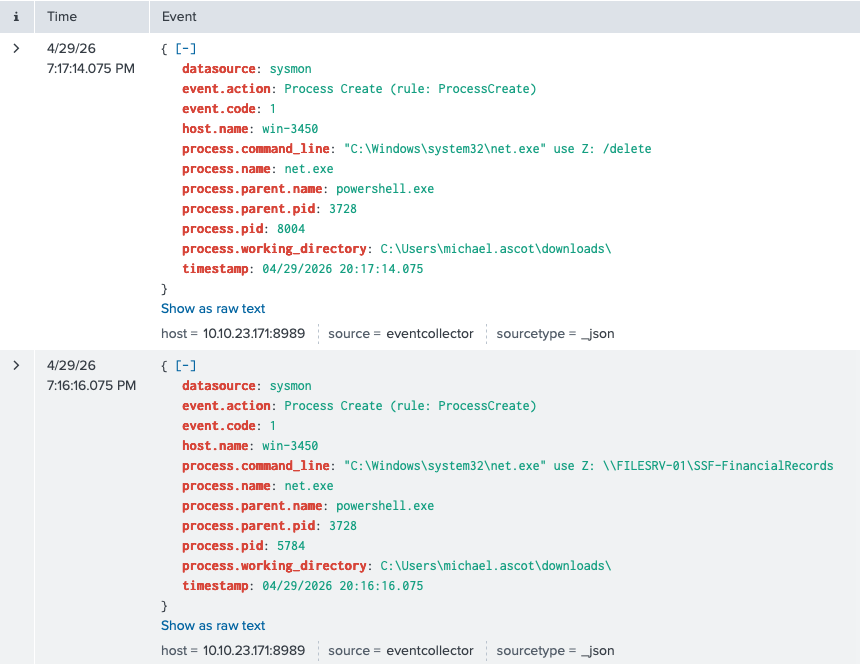Click source eventcollector under first event

tap(429, 333)
